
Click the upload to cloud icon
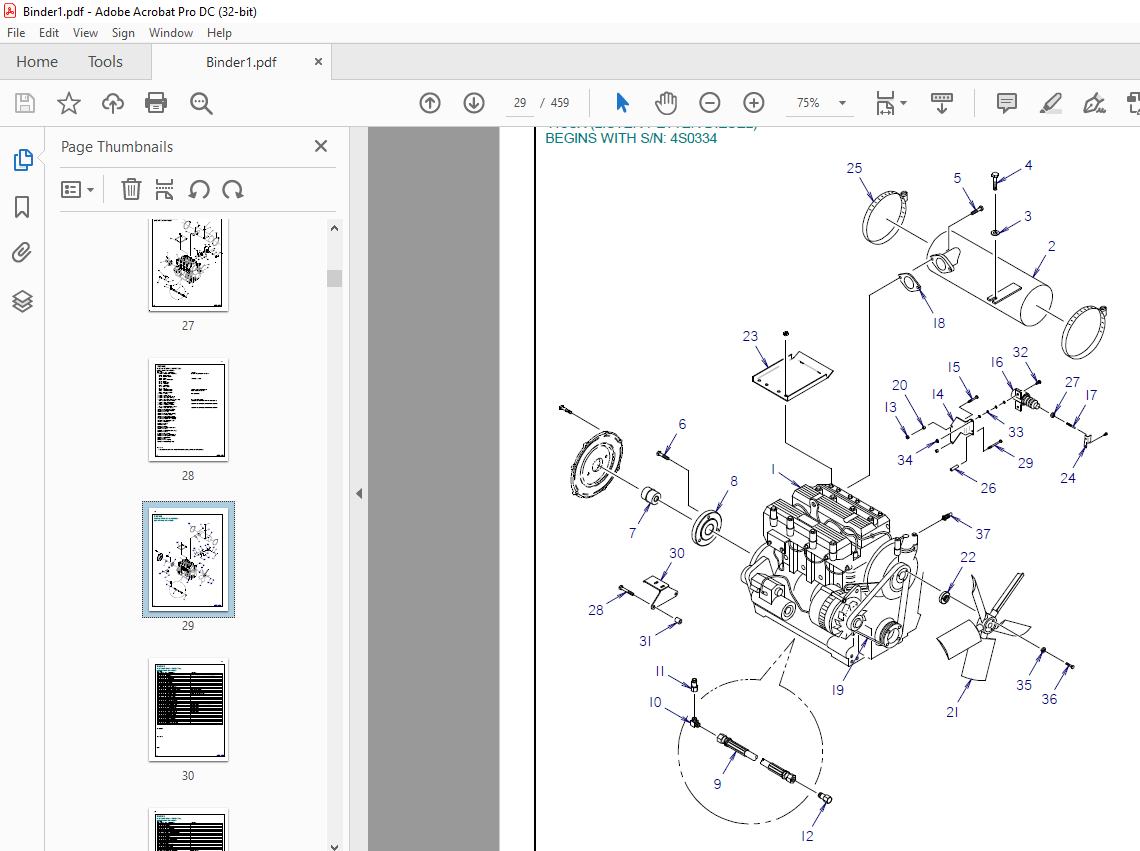[x=113, y=103]
